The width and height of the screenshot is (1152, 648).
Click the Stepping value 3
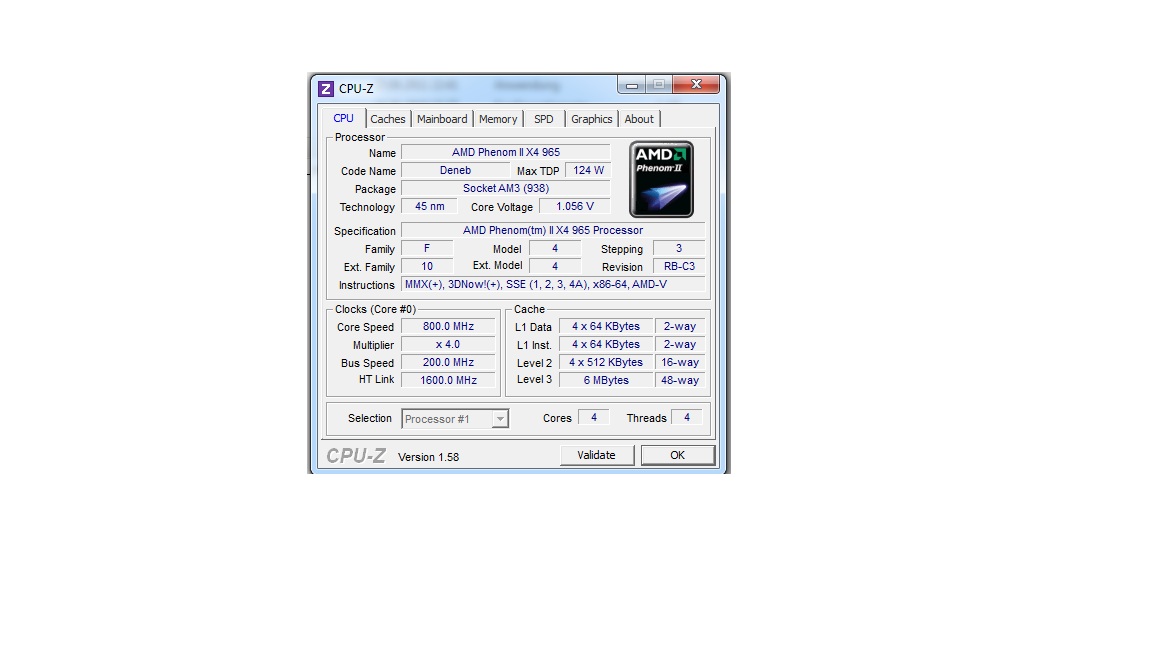(679, 248)
